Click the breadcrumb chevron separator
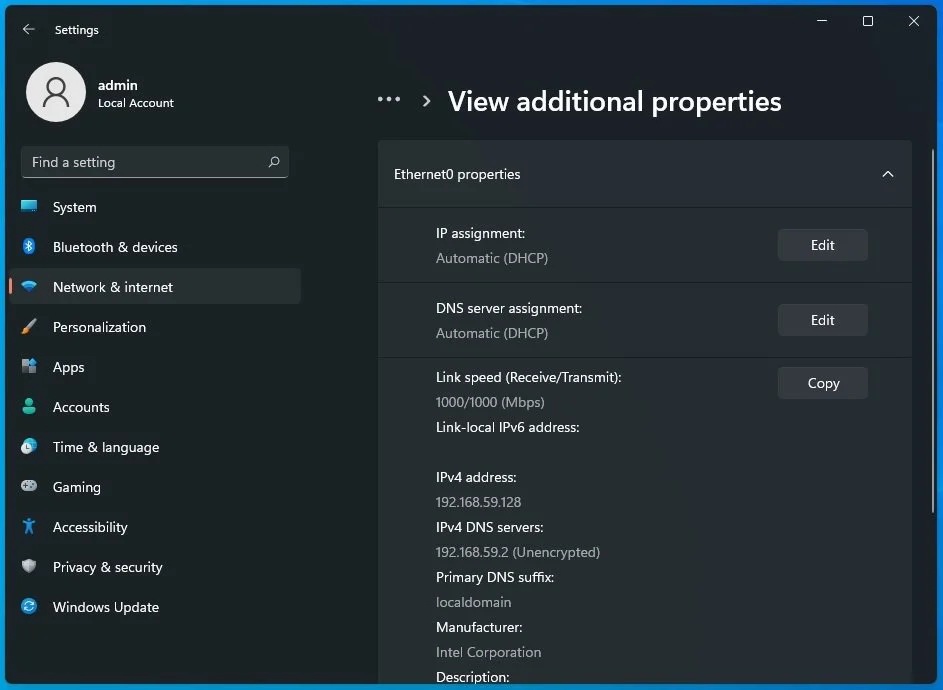 426,101
